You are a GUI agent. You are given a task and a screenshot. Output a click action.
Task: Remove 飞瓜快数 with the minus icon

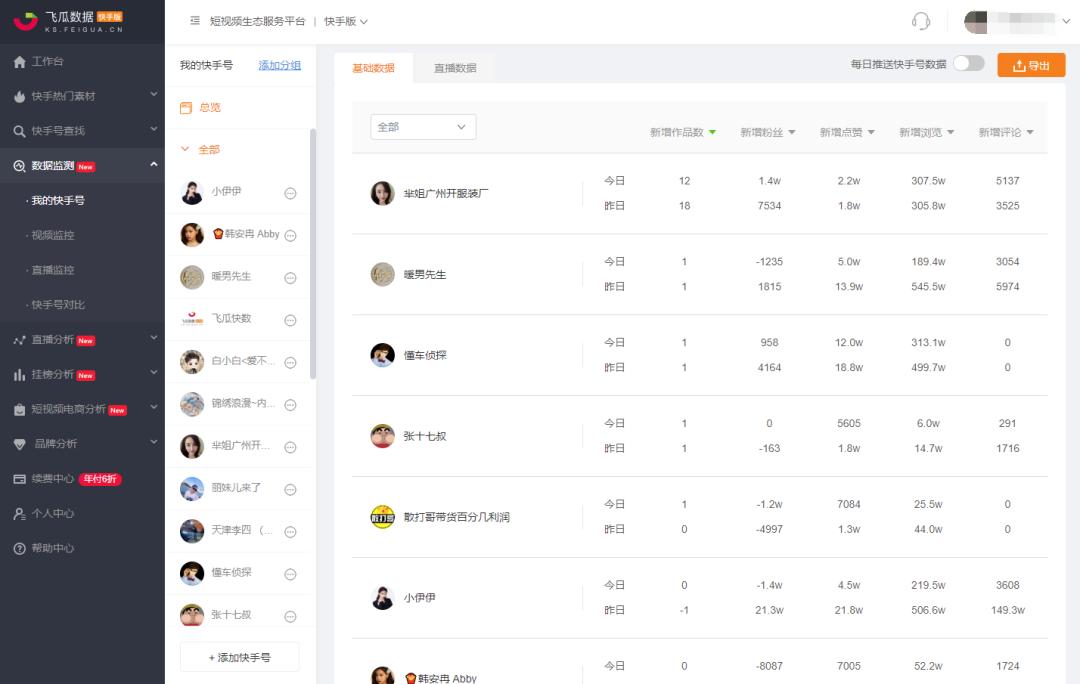[291, 319]
